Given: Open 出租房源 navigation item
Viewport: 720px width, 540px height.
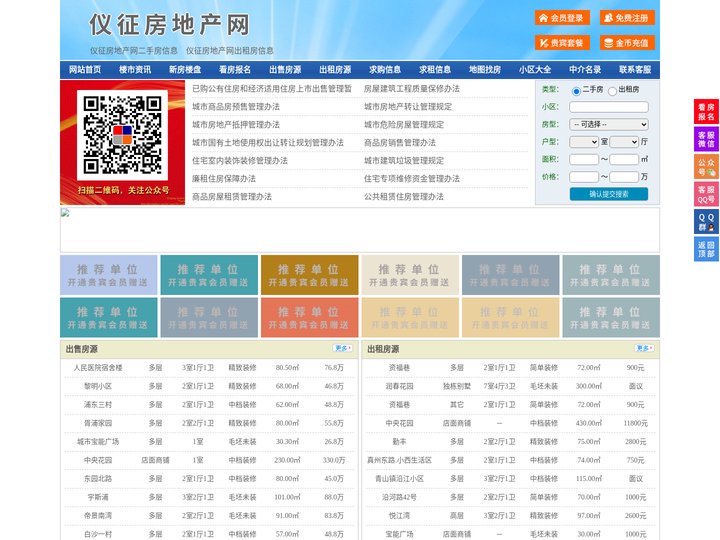Looking at the screenshot, I should [x=335, y=70].
